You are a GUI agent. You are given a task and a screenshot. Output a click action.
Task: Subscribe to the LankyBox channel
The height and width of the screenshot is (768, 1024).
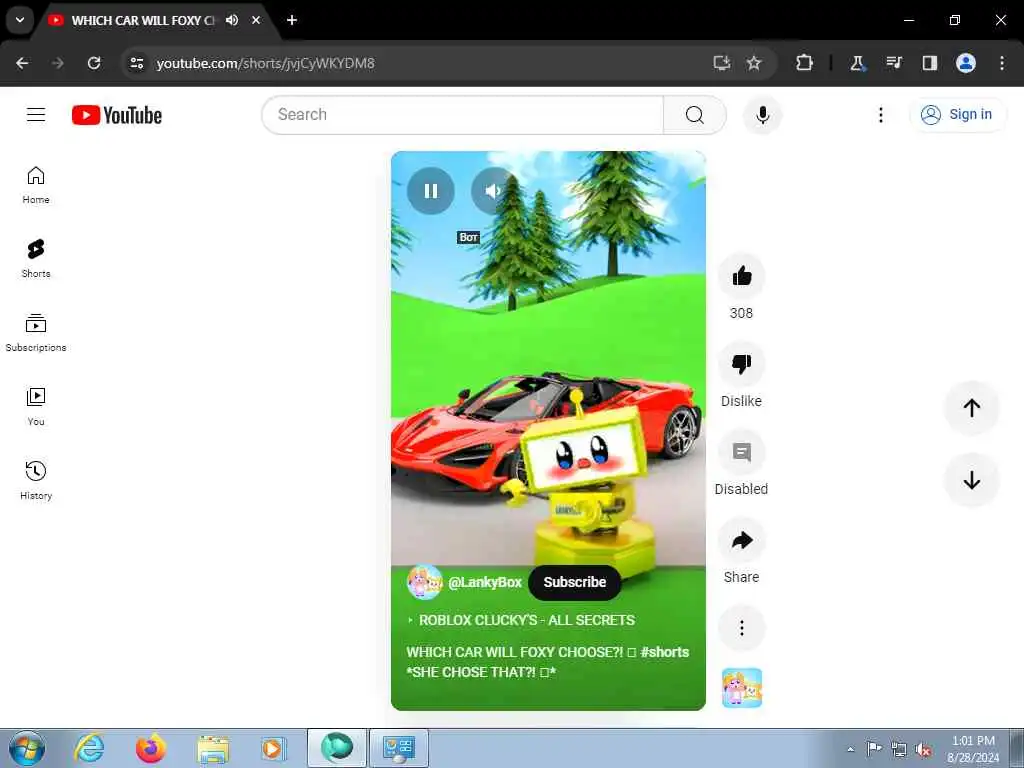click(x=574, y=582)
